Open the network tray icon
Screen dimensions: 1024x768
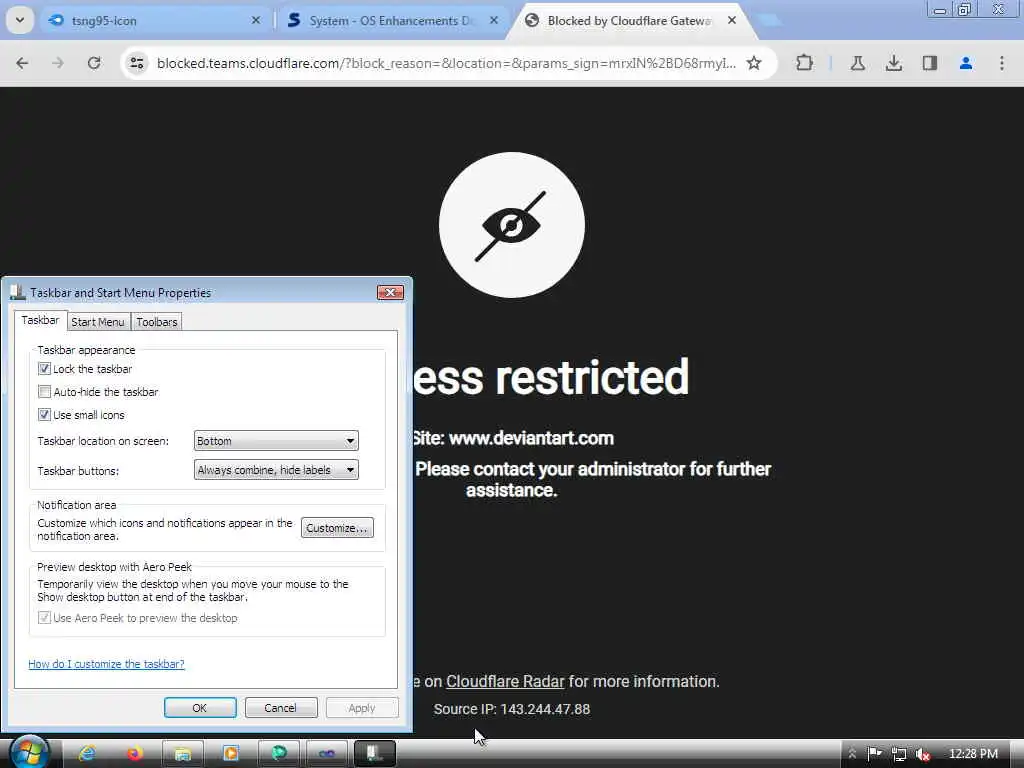coord(899,754)
